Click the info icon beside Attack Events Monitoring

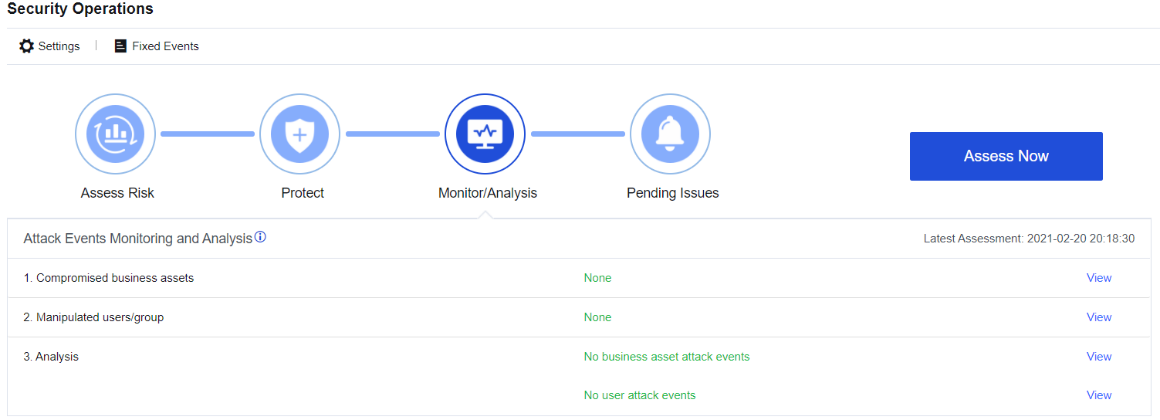pos(260,238)
